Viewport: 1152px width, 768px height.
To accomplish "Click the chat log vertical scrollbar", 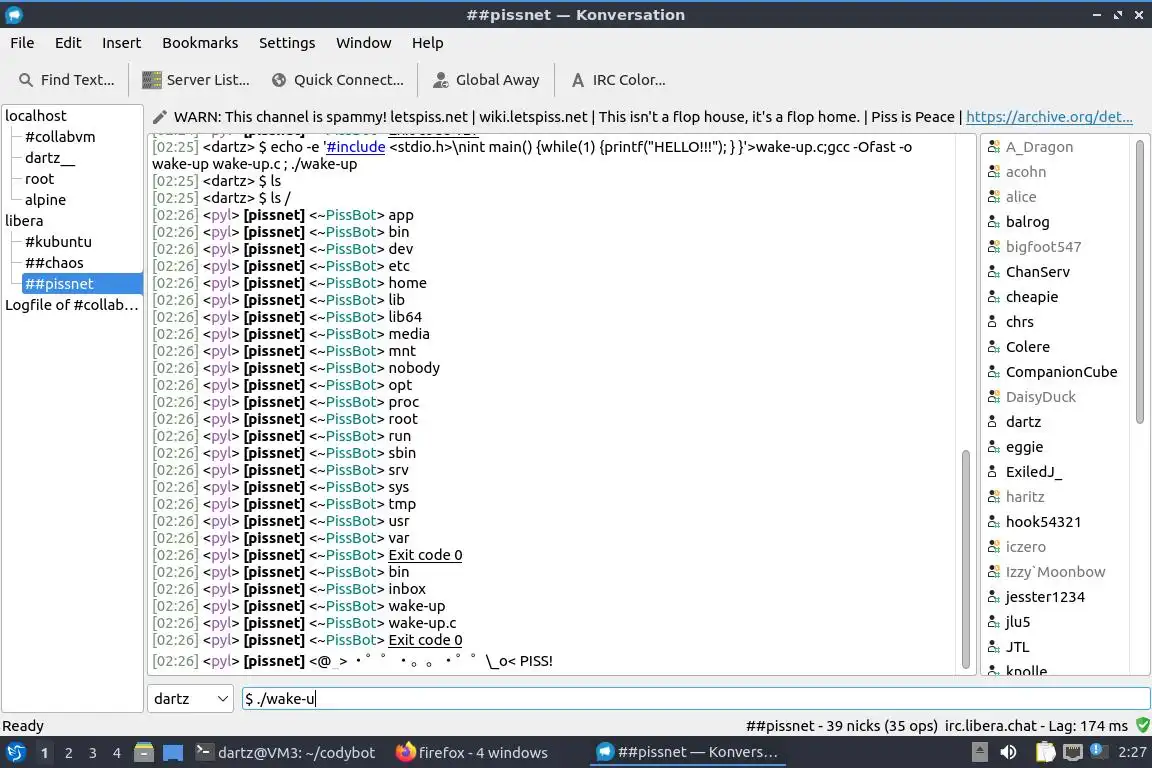I will pyautogui.click(x=965, y=559).
